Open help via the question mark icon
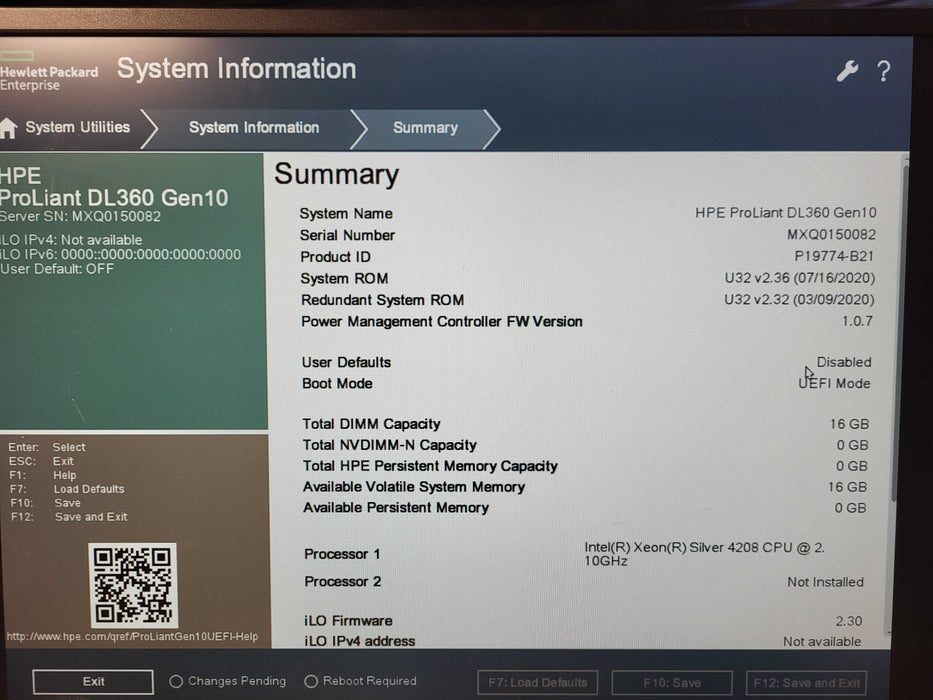Image resolution: width=933 pixels, height=700 pixels. tap(883, 71)
